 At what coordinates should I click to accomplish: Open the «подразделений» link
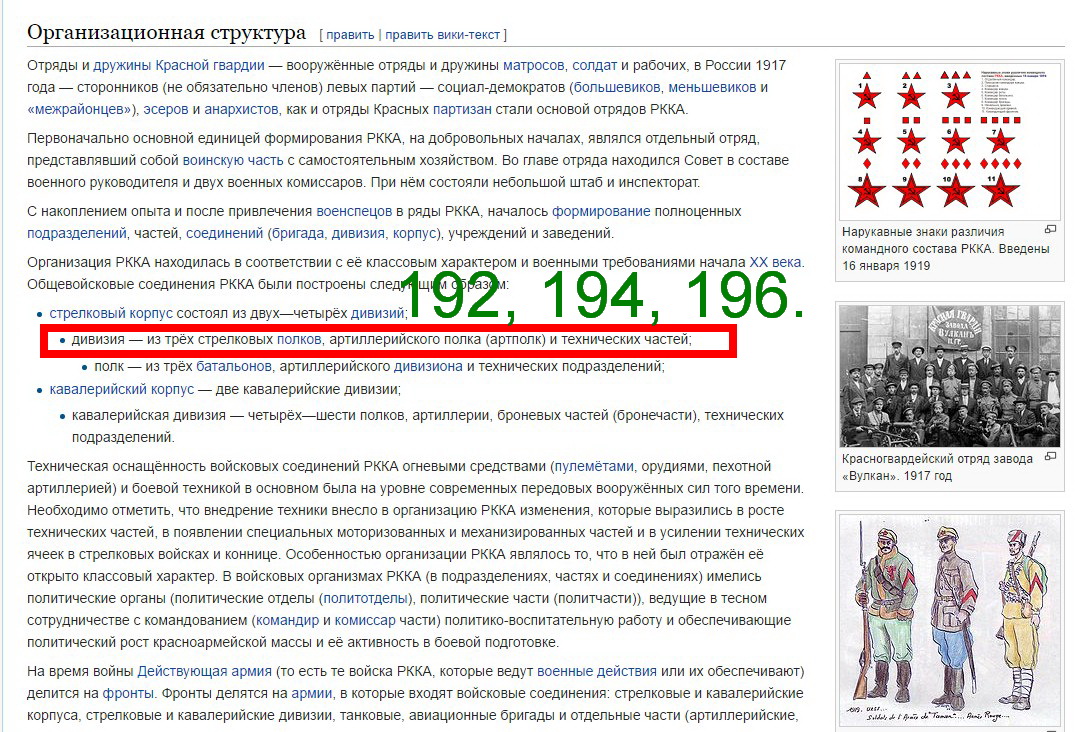pyautogui.click(x=77, y=233)
